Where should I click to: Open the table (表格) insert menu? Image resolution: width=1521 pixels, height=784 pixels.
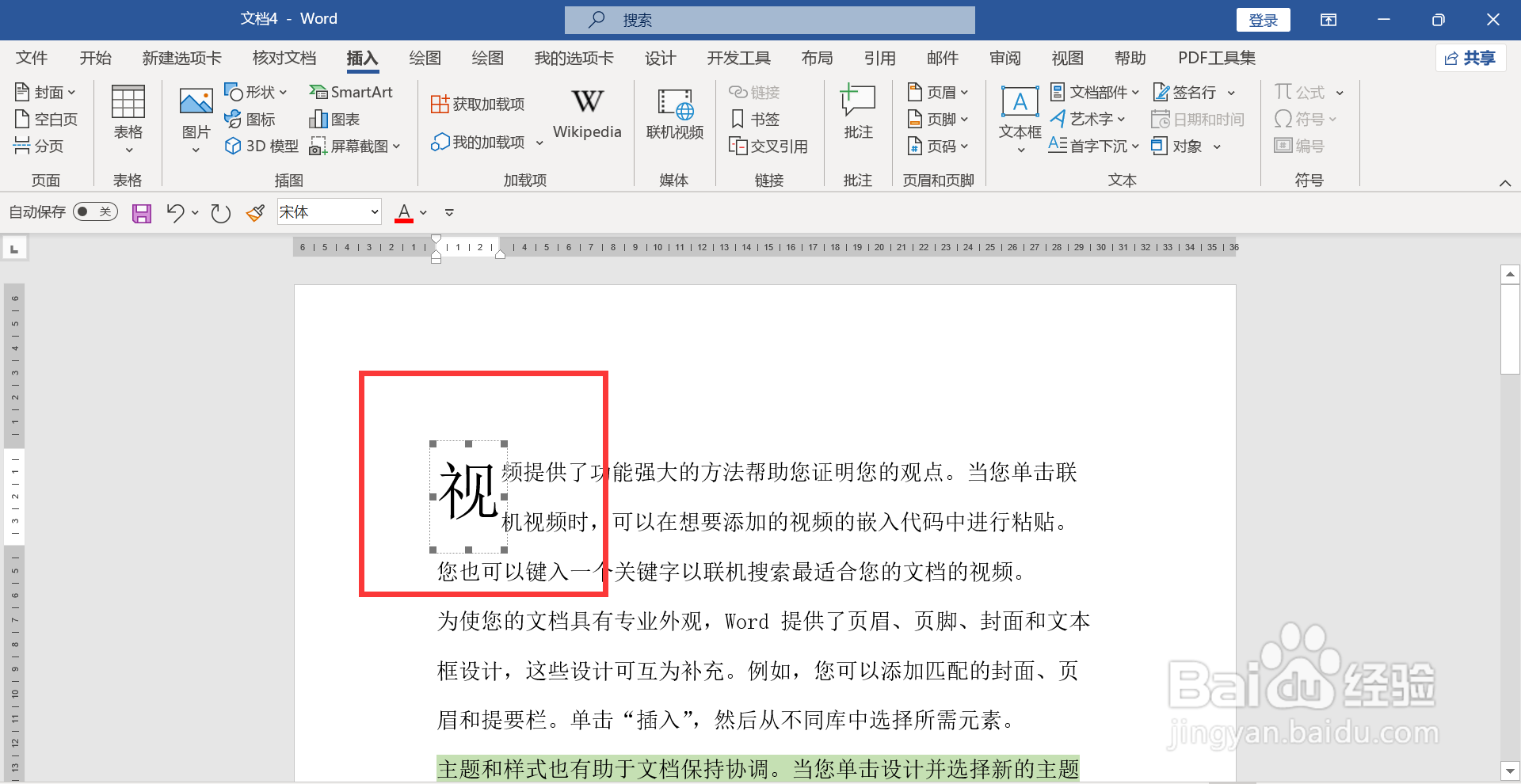tap(128, 119)
